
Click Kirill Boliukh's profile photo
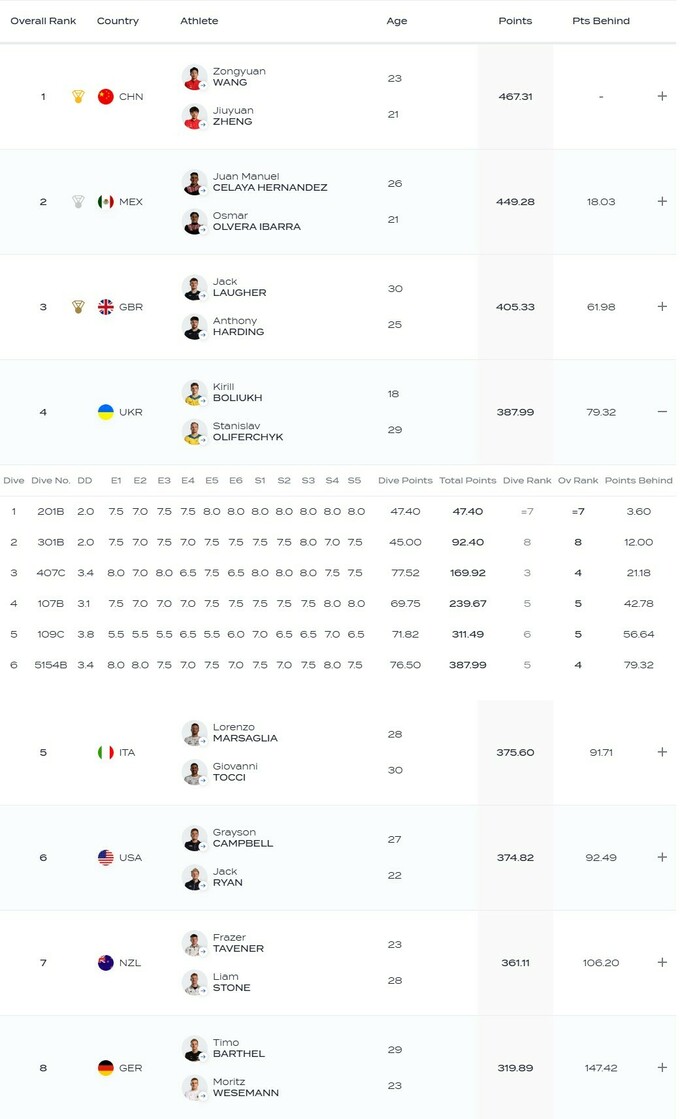194,393
